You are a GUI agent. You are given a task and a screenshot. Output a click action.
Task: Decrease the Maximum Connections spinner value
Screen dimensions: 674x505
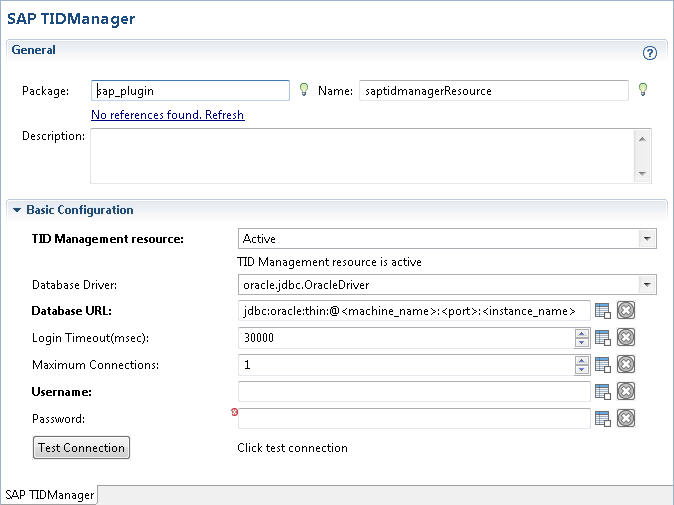582,370
